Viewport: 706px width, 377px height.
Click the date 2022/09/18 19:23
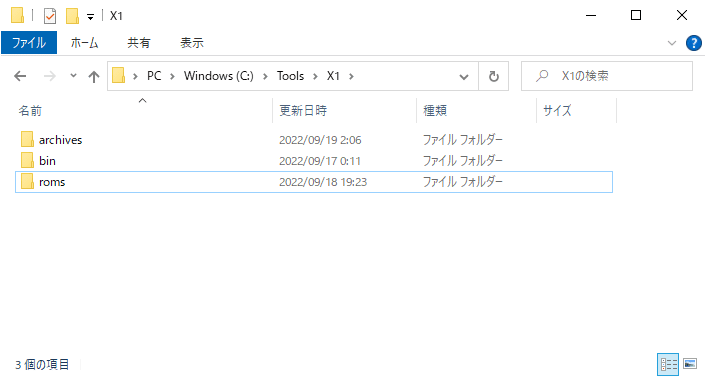[x=323, y=182]
